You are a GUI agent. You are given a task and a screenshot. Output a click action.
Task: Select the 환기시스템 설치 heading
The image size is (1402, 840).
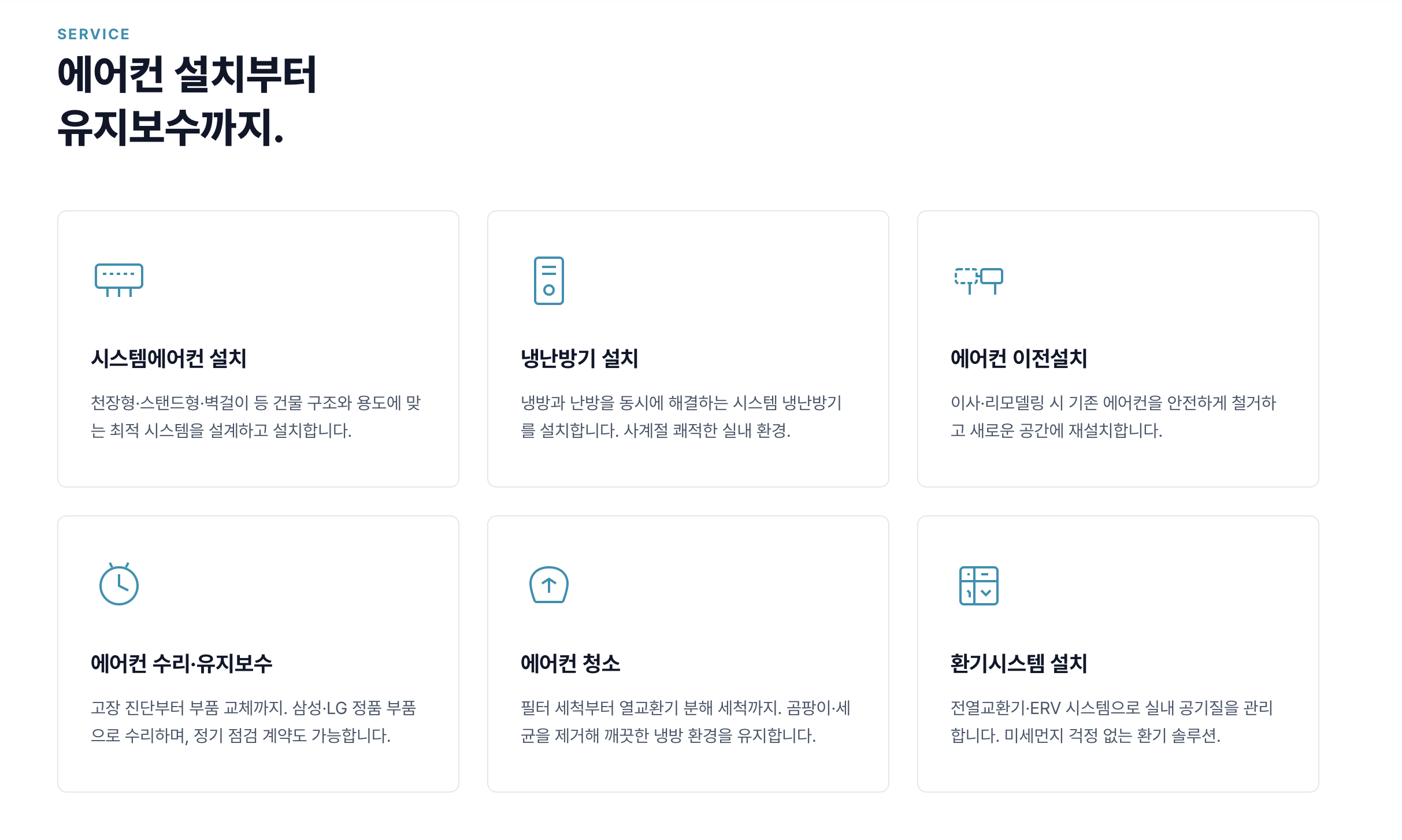tap(1019, 663)
